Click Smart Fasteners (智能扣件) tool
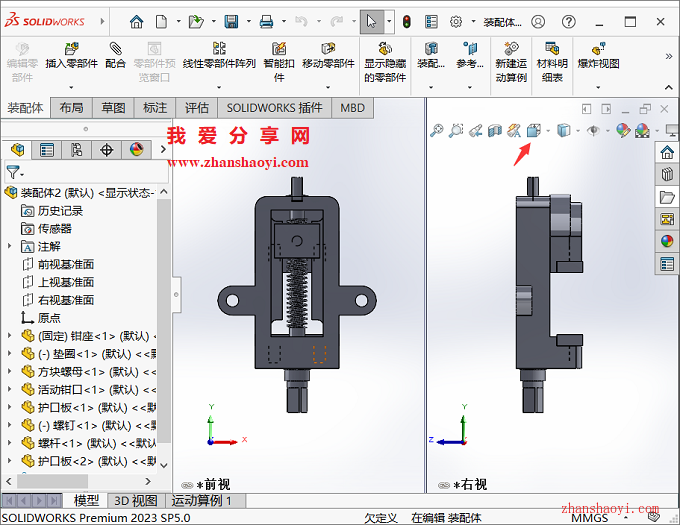This screenshot has height=525, width=680. [279, 62]
